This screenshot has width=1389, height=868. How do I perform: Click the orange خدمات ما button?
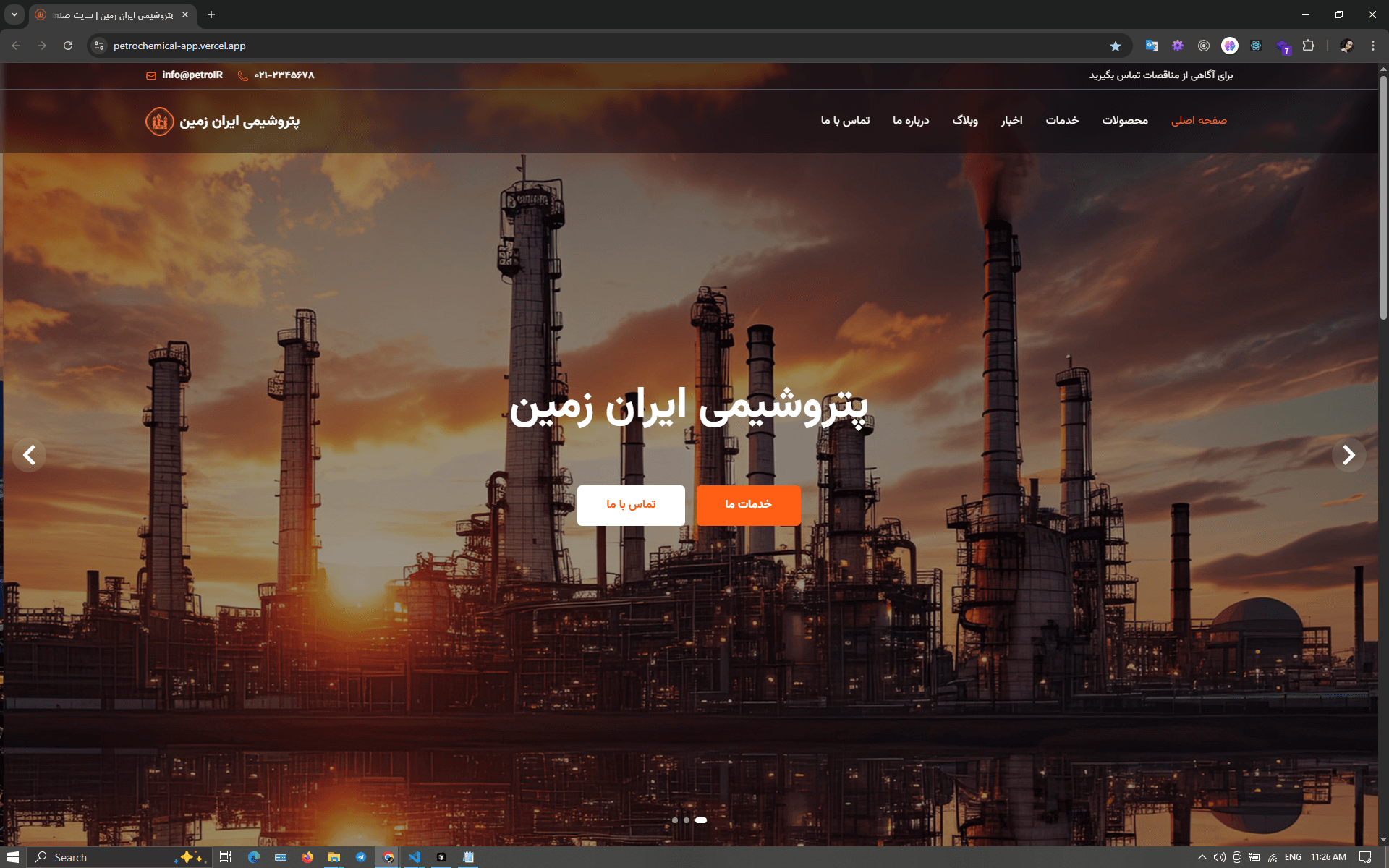pyautogui.click(x=748, y=505)
